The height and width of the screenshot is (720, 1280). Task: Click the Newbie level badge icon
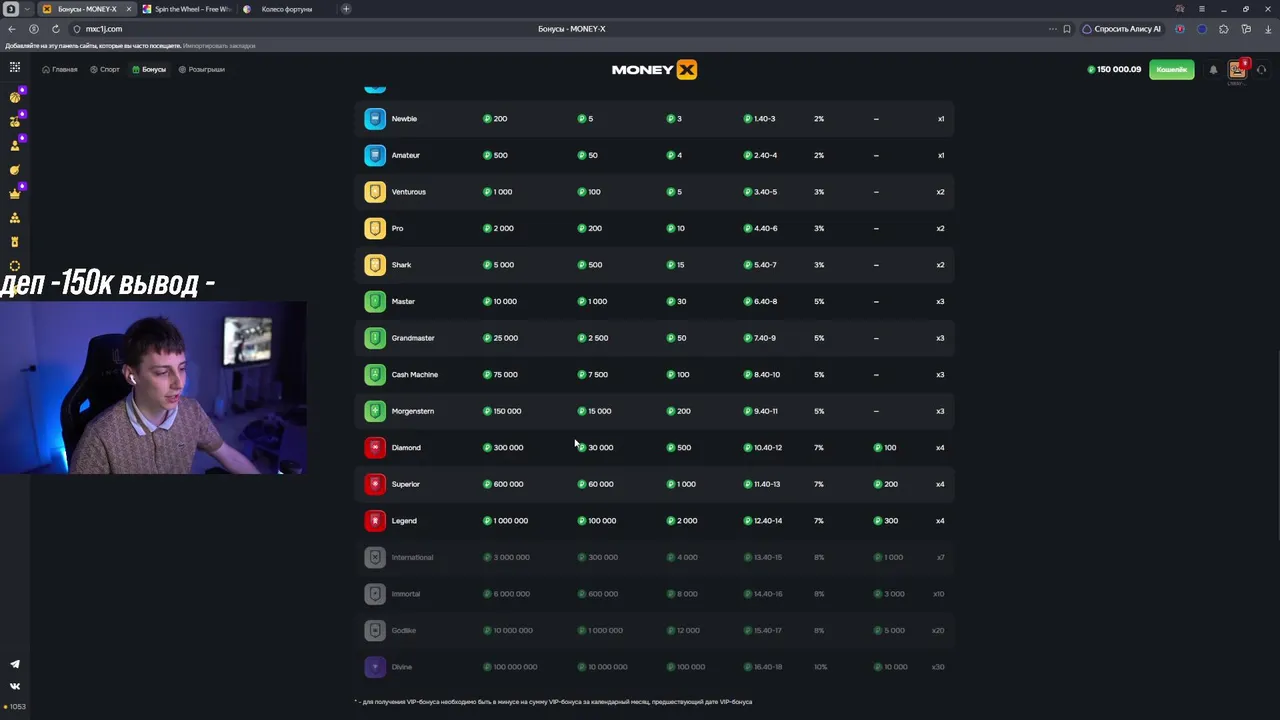coord(375,119)
